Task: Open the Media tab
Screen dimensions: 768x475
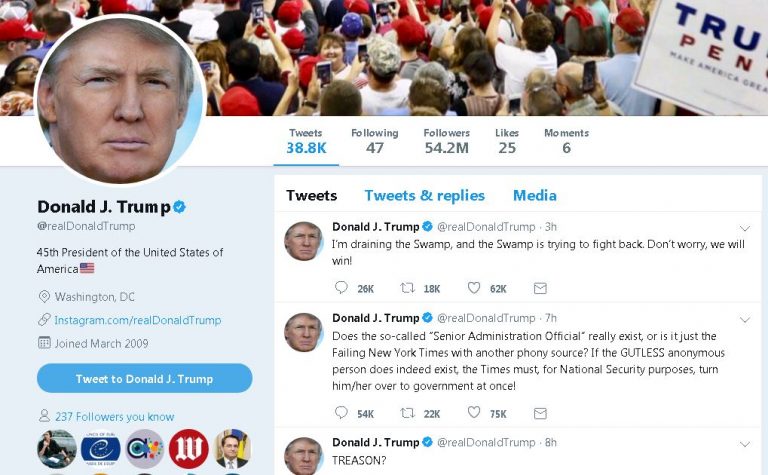Action: click(535, 195)
